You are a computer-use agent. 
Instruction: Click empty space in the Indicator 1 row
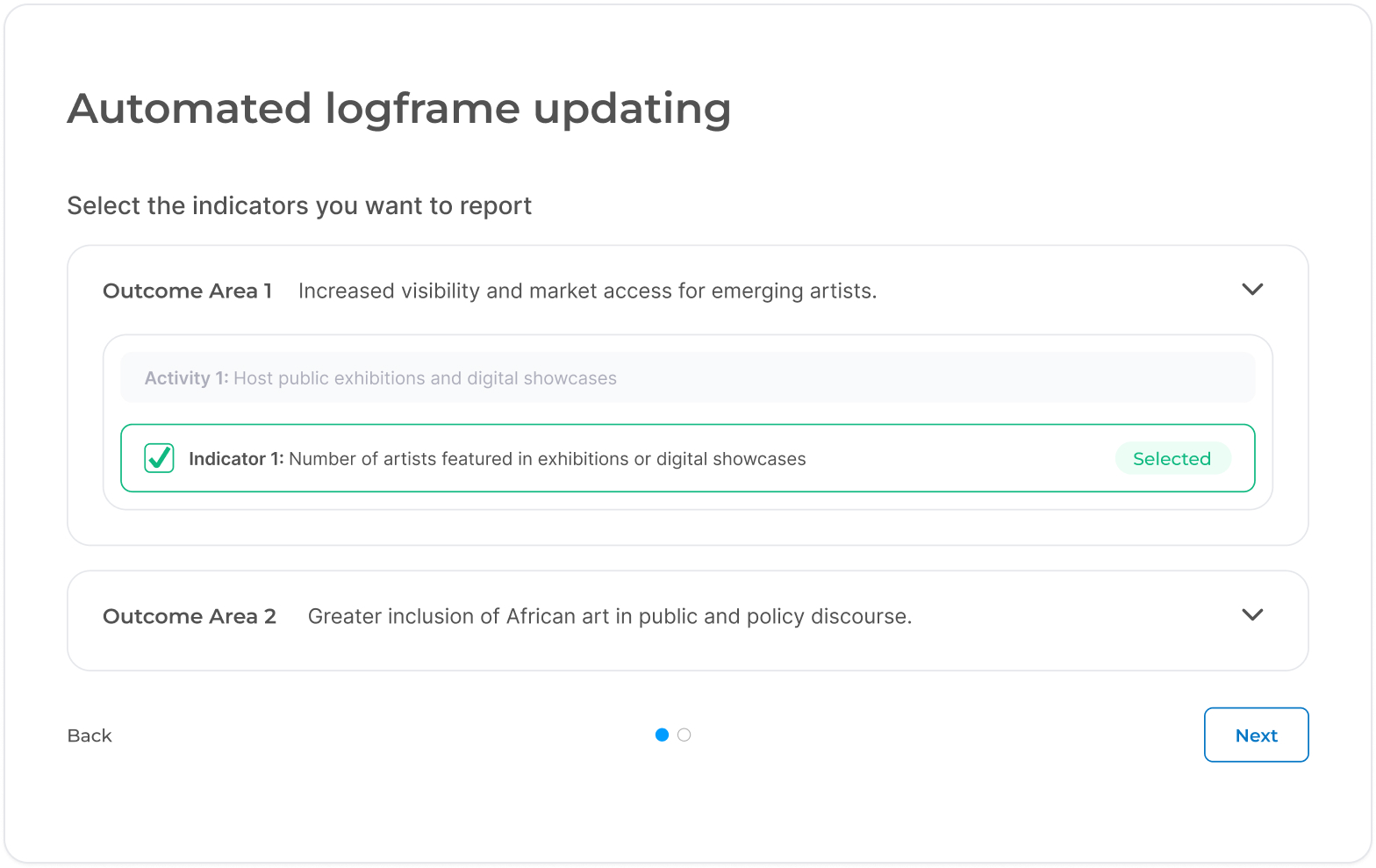coord(957,459)
